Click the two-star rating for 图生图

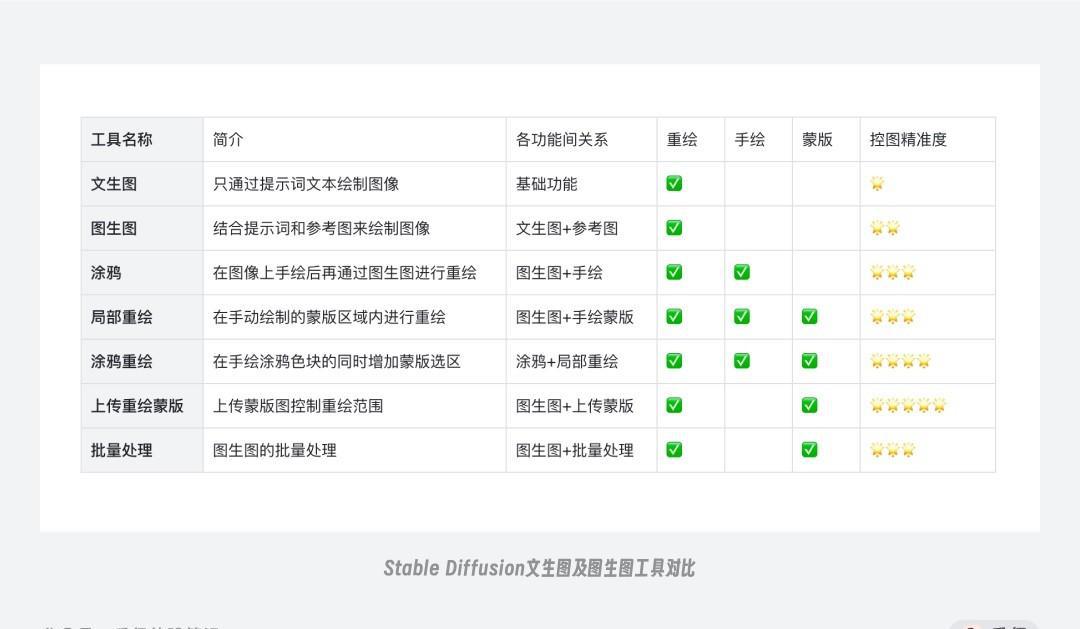885,228
